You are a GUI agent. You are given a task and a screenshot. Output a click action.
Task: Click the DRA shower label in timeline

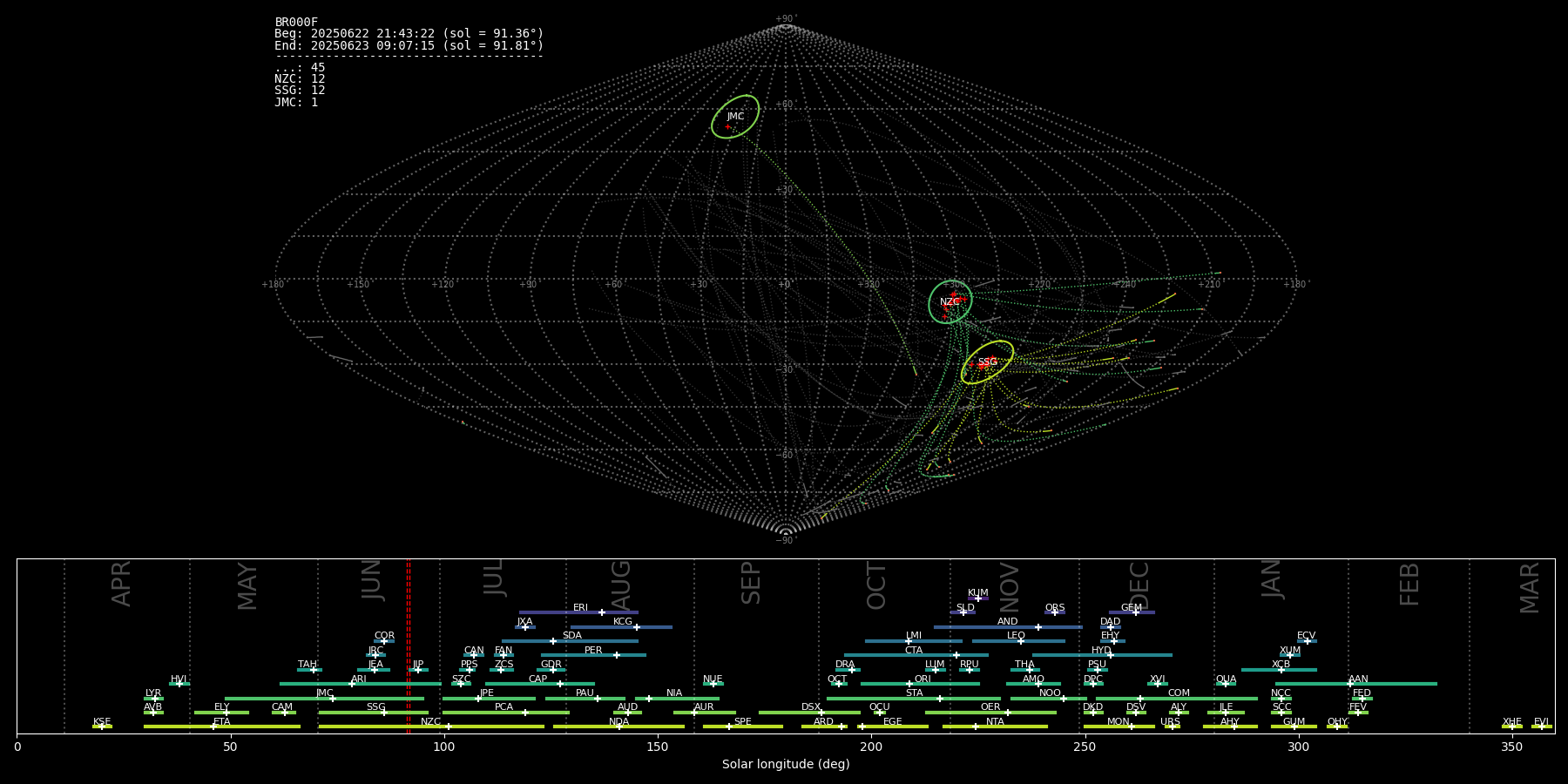point(845,665)
